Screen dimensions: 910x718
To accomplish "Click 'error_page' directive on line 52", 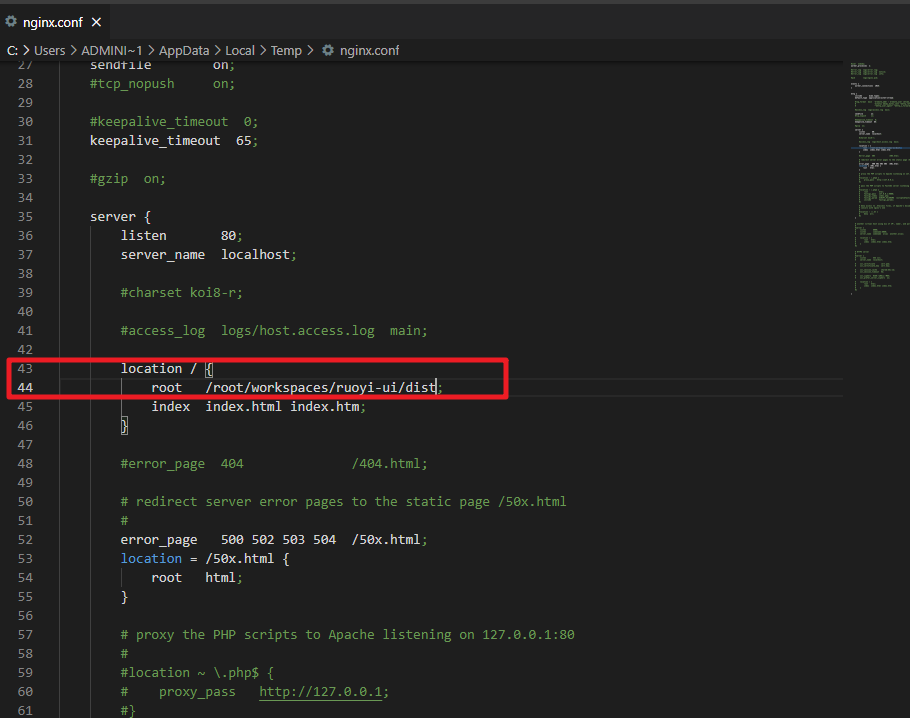I will point(158,540).
